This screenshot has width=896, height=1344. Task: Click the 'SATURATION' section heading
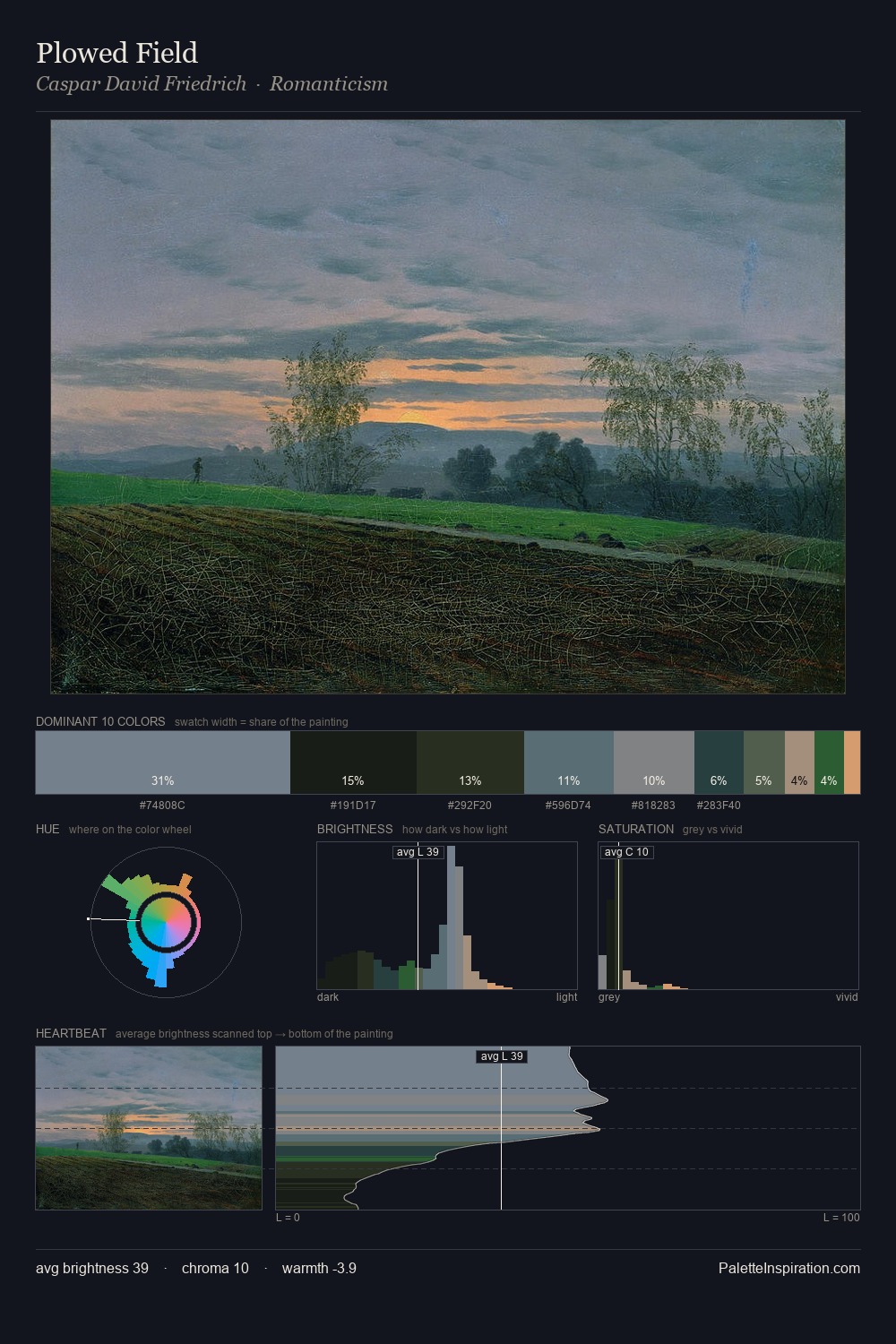tap(636, 829)
